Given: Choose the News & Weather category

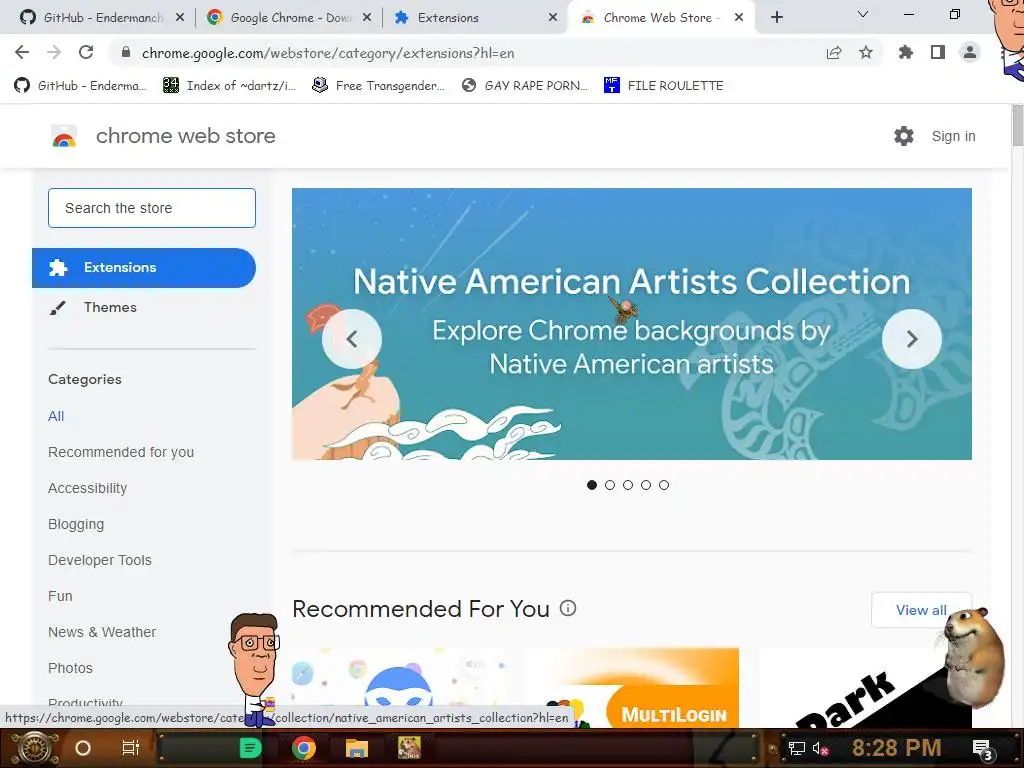Looking at the screenshot, I should pyautogui.click(x=102, y=632).
